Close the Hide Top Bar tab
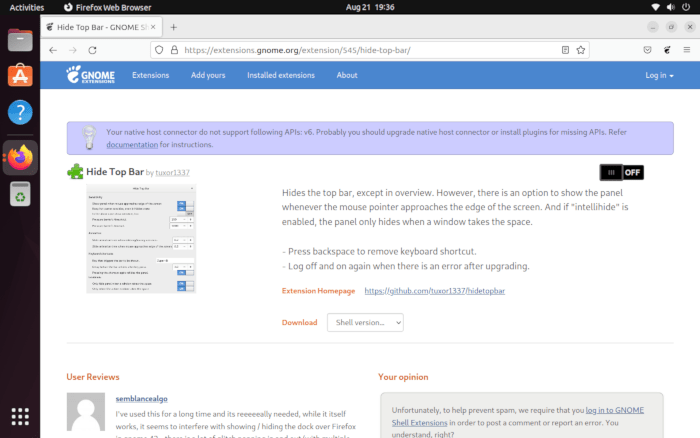 tap(153, 27)
